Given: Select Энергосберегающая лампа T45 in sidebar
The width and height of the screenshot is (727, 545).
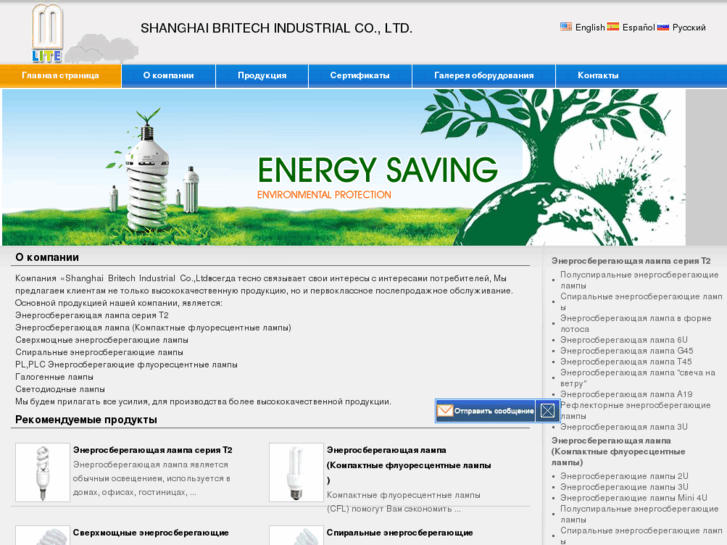Looking at the screenshot, I should pos(626,362).
